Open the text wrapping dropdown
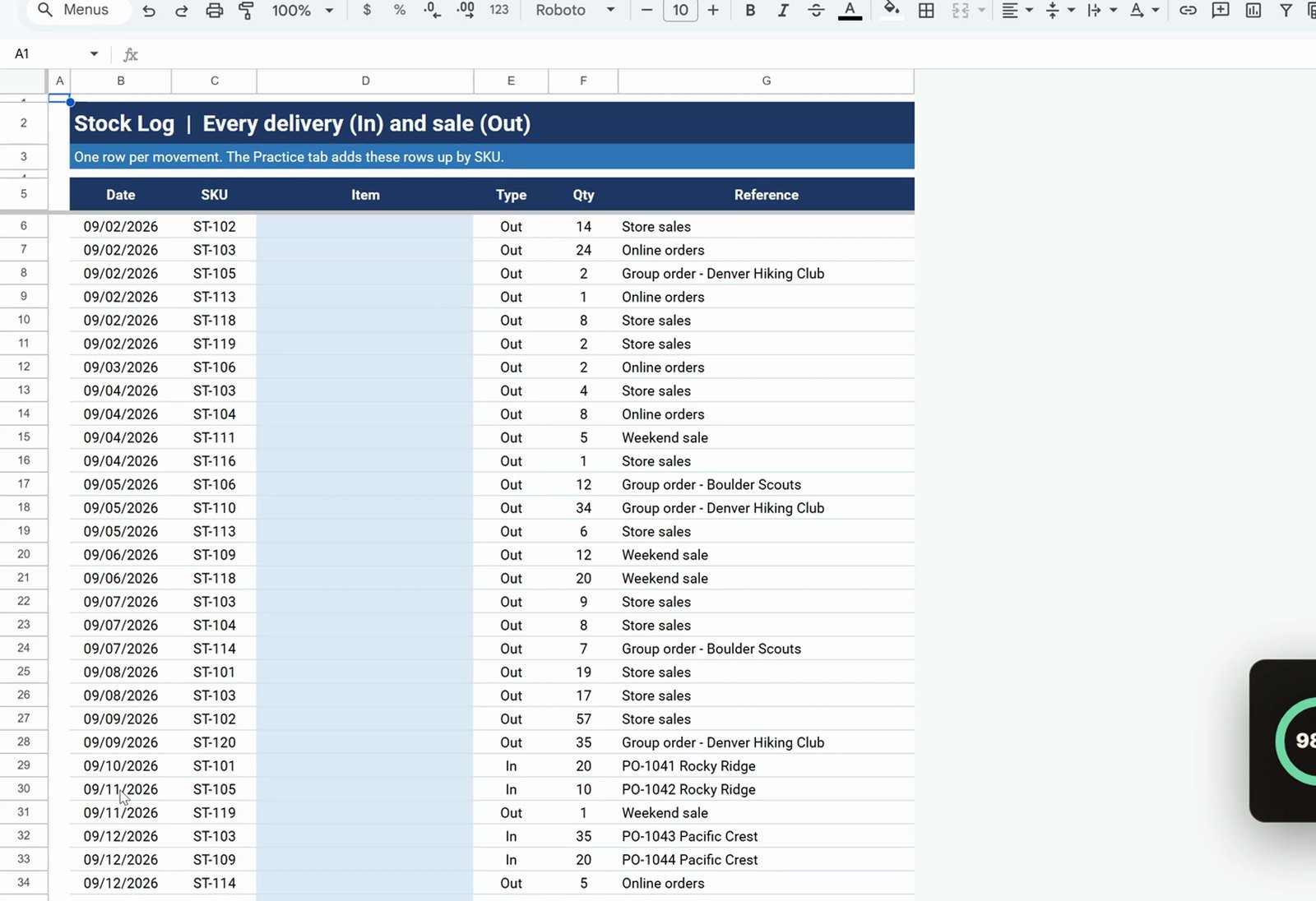 coord(1101,10)
